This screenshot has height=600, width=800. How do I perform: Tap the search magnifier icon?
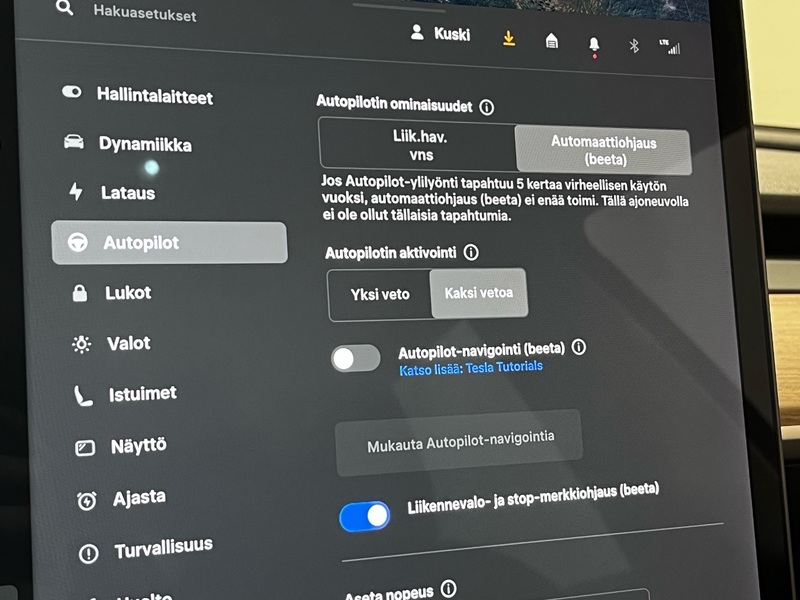[x=64, y=8]
